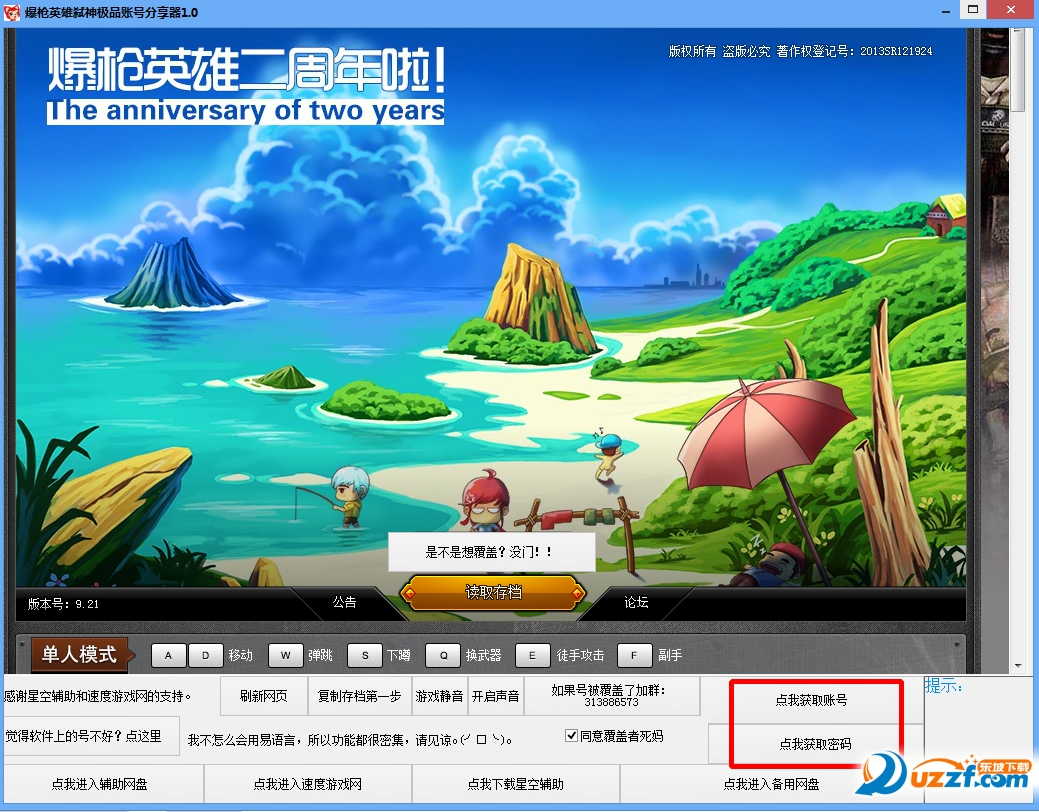
Task: Click the 著作权登记号 copyright text
Action: [x=854, y=51]
